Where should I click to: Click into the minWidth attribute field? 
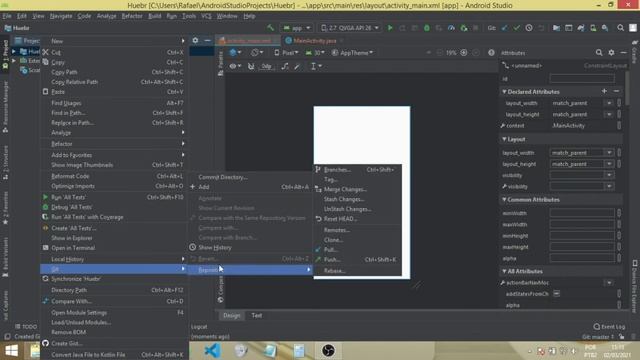[582, 213]
